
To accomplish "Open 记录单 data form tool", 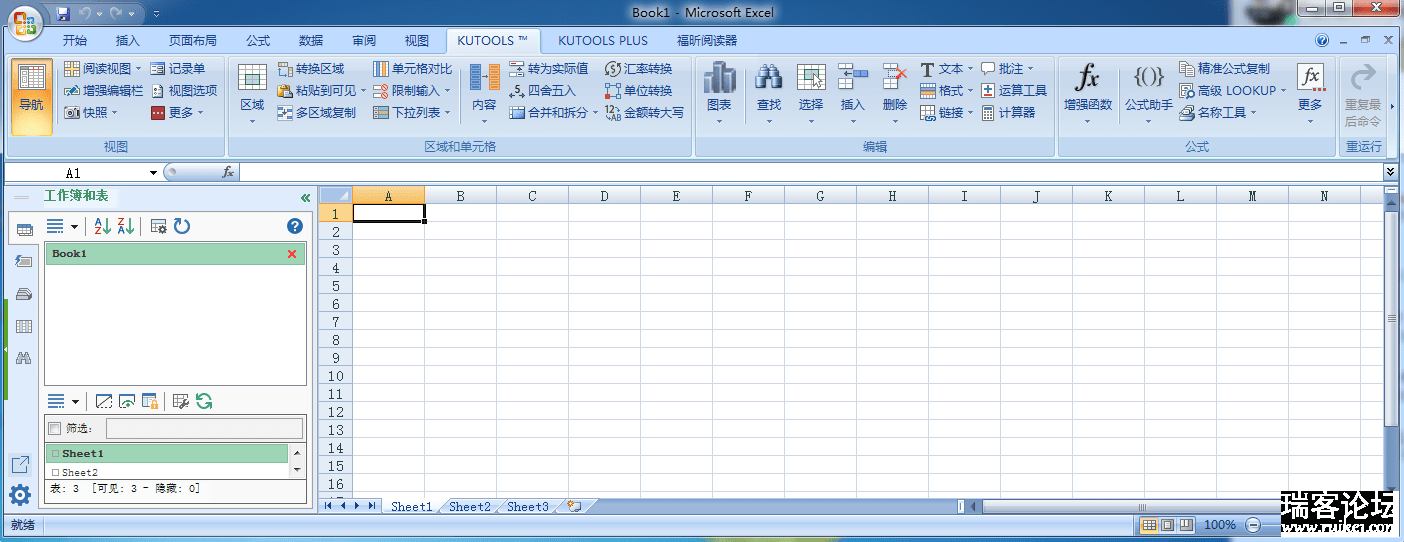I will click(177, 69).
